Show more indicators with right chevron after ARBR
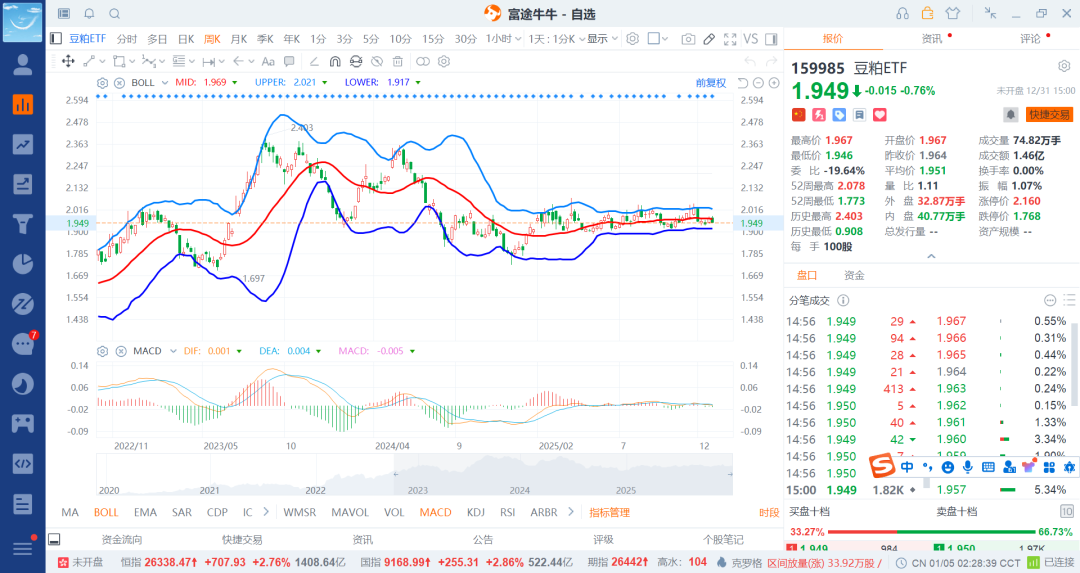 click(571, 512)
